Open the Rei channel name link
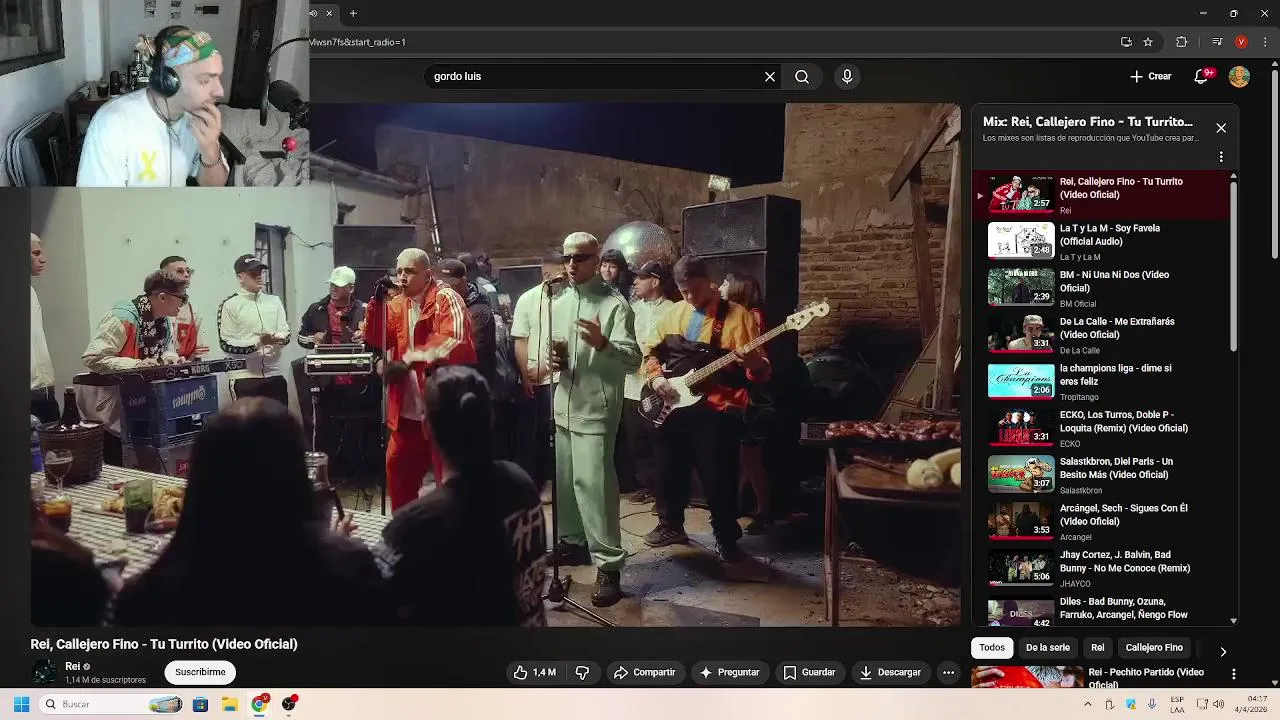This screenshot has width=1280, height=720. (72, 667)
